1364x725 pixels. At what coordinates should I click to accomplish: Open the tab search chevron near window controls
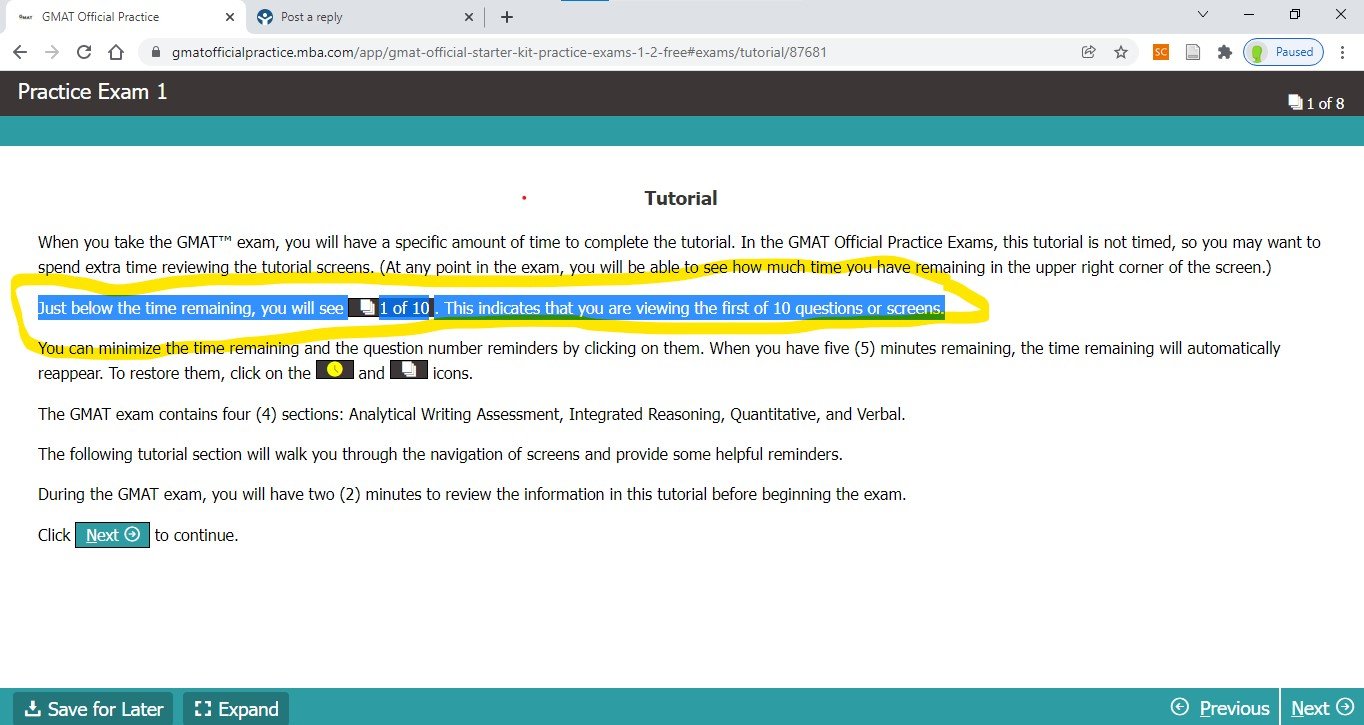click(1202, 15)
